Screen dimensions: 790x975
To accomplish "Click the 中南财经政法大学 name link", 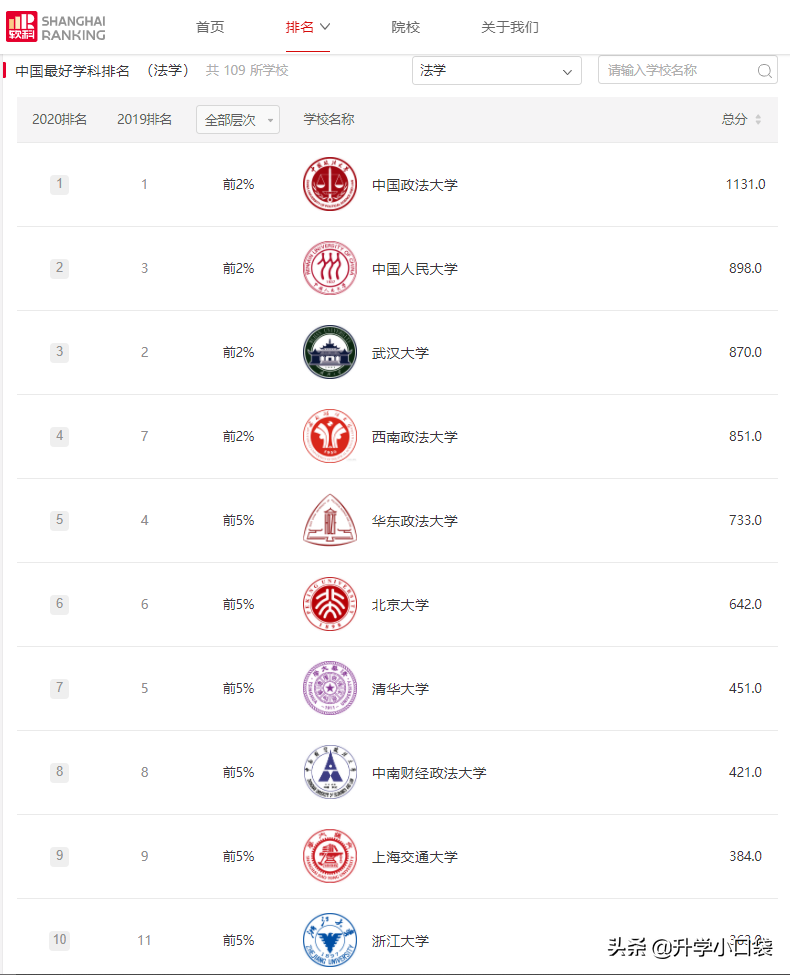I will [x=431, y=772].
